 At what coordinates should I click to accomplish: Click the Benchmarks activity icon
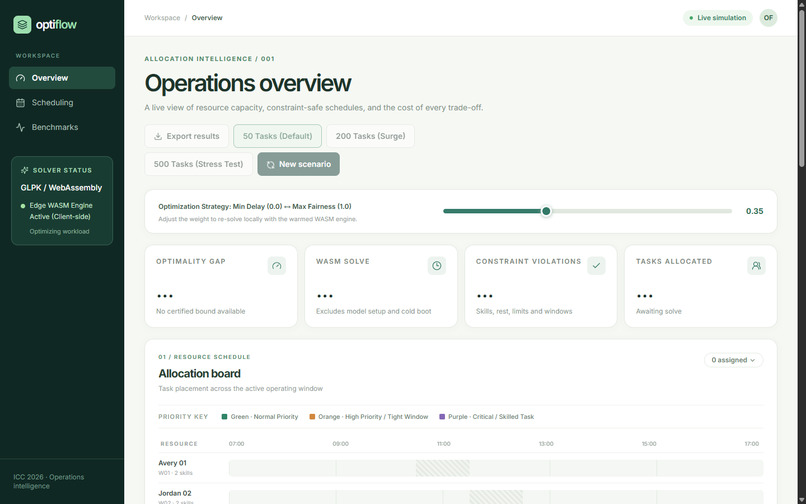pos(21,128)
